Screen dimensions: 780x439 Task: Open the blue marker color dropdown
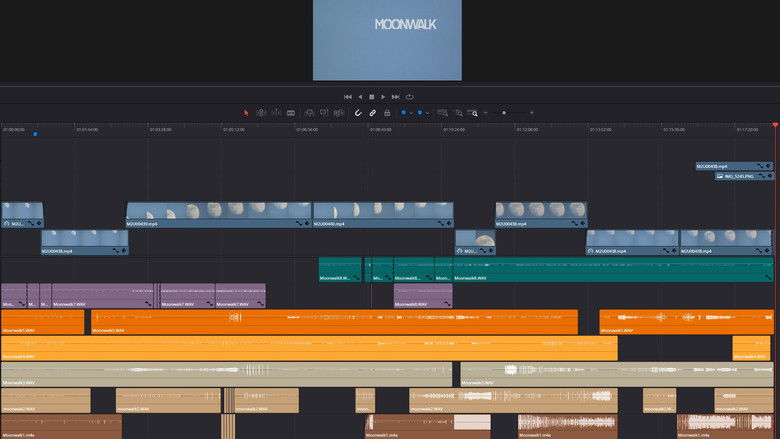428,113
